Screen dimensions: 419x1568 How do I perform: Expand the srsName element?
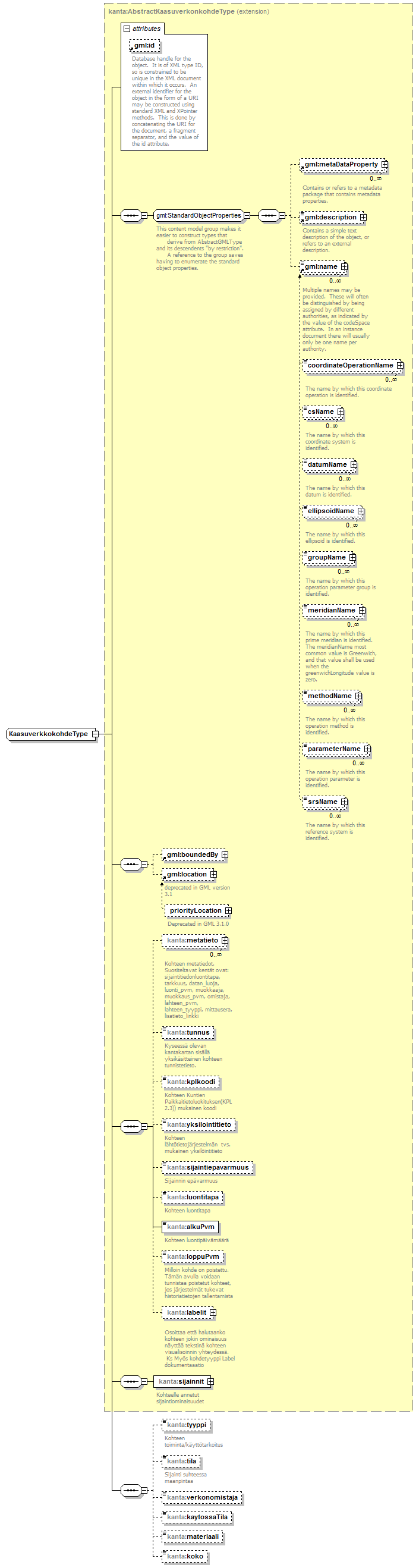click(344, 802)
